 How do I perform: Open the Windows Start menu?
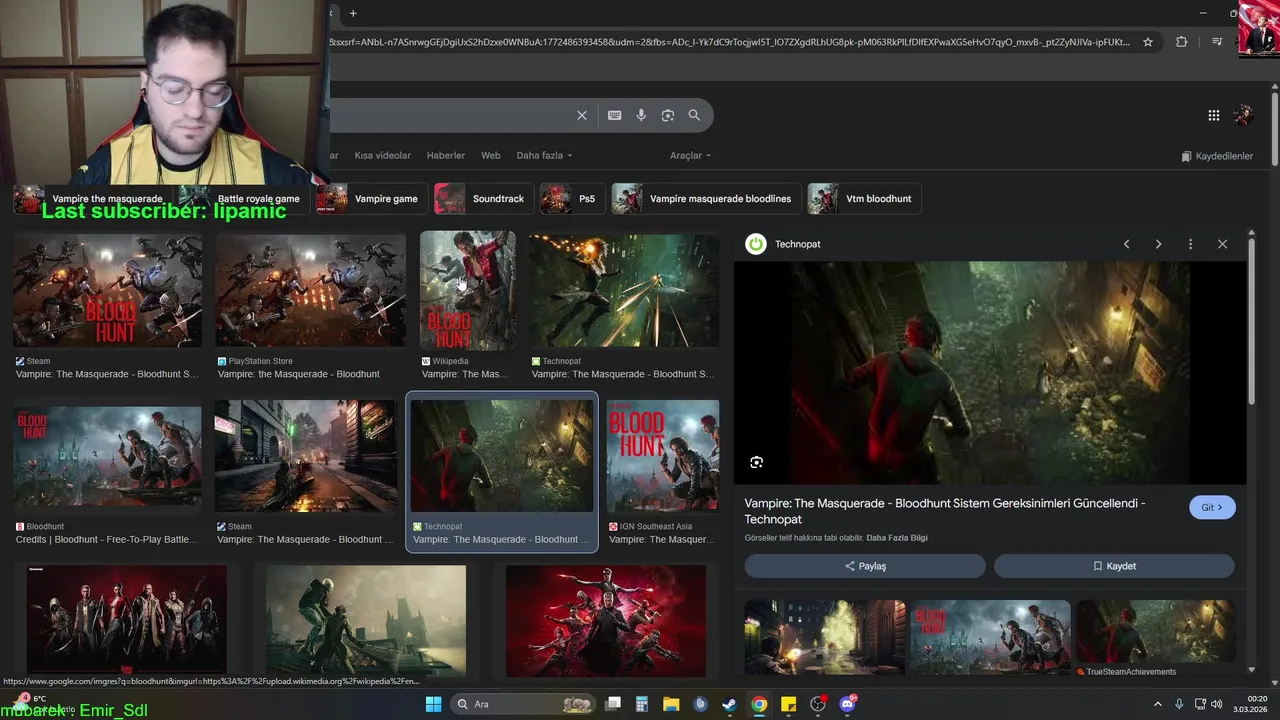433,704
